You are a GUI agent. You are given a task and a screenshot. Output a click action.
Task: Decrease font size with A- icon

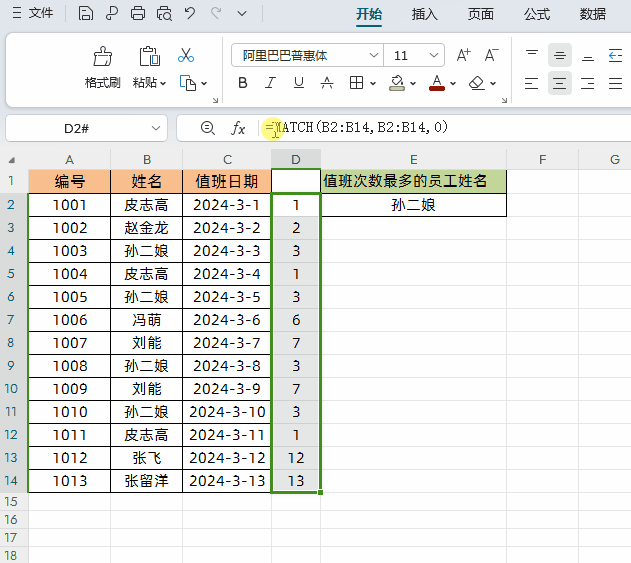(x=491, y=56)
